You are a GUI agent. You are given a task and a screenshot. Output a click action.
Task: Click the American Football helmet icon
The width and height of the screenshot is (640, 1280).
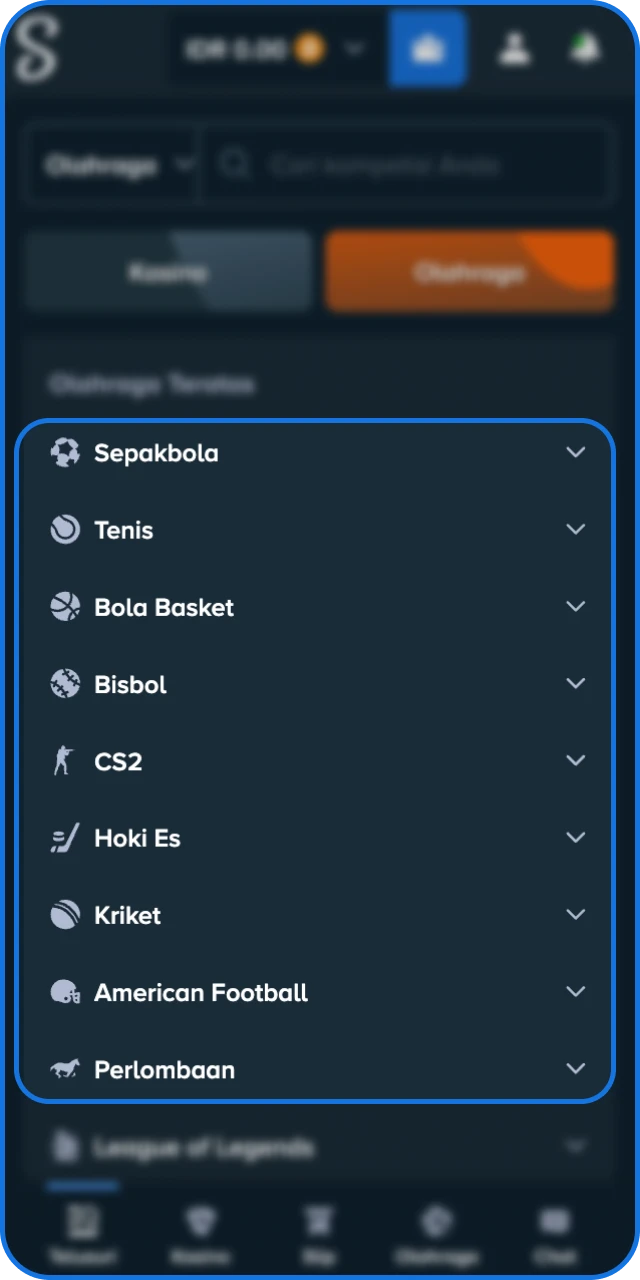(65, 991)
